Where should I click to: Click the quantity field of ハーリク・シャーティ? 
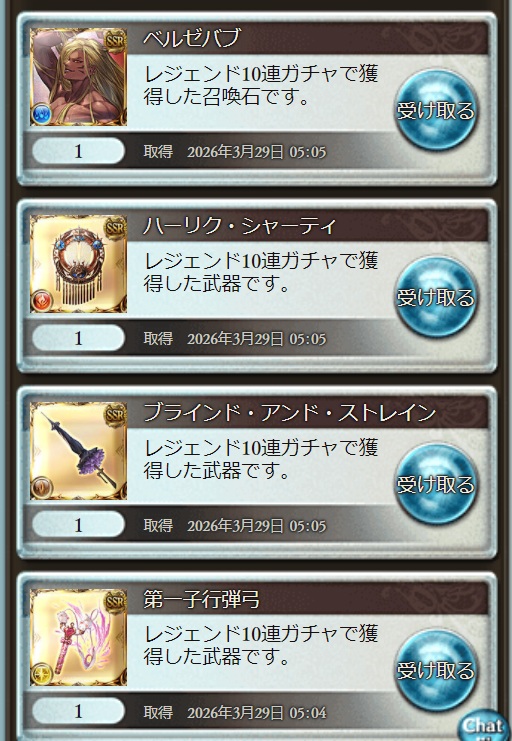[78, 338]
